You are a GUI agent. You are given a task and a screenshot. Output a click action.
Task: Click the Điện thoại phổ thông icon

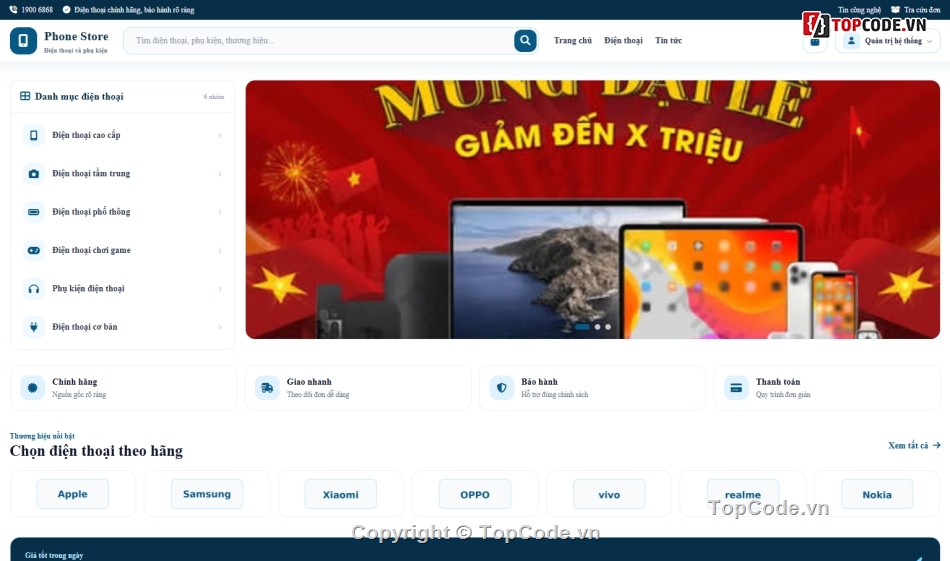(x=34, y=212)
